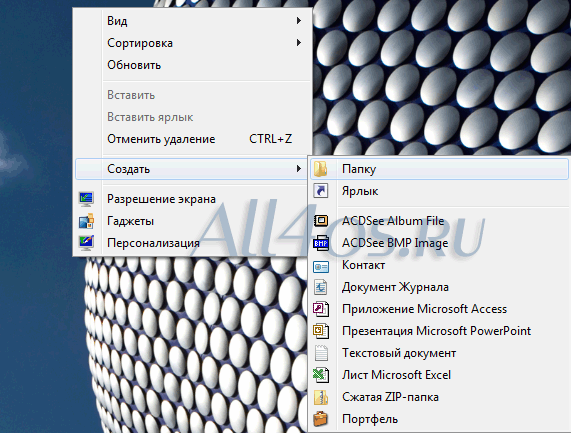571x433 pixels.
Task: Click the personalization icon beside Персонализация
Action: pos(86,243)
